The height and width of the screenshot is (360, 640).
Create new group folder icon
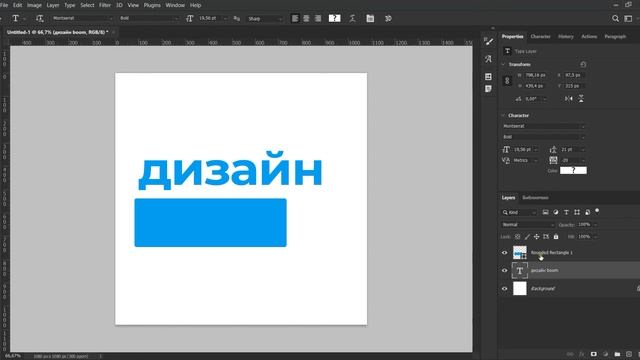point(617,354)
